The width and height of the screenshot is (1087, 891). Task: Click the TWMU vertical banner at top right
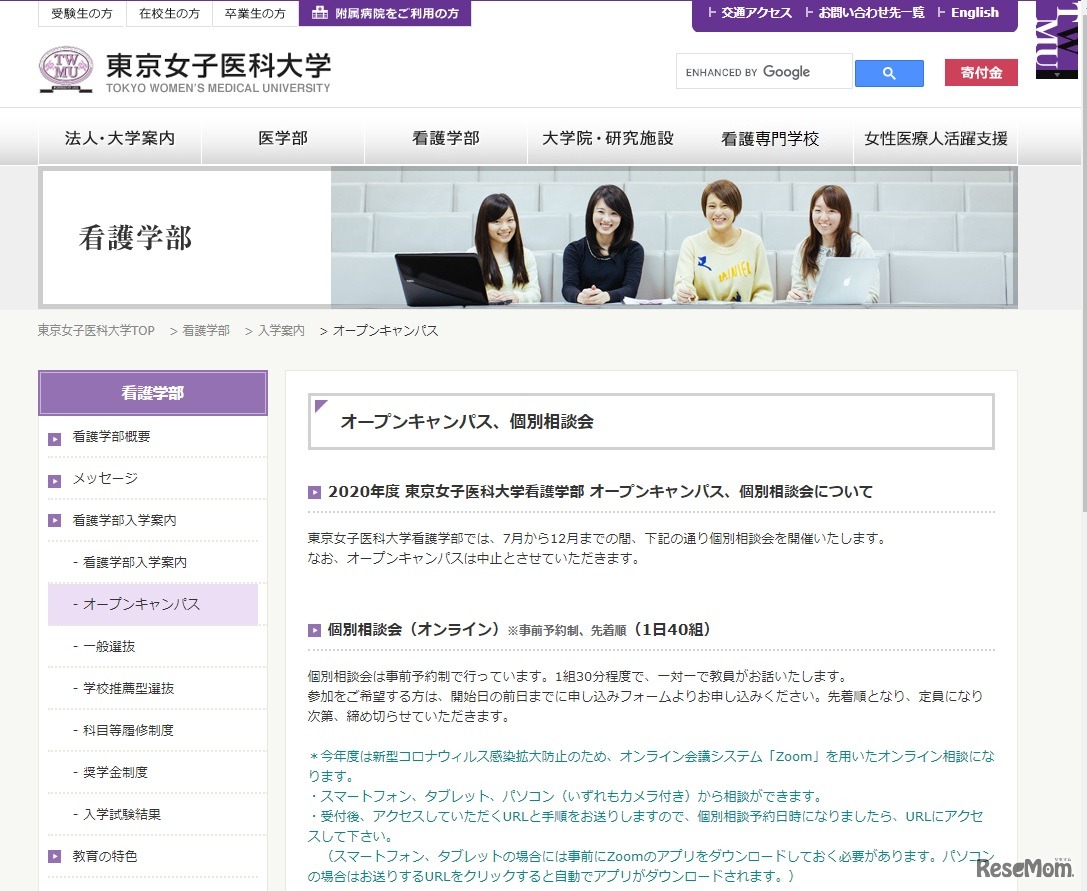(1059, 40)
